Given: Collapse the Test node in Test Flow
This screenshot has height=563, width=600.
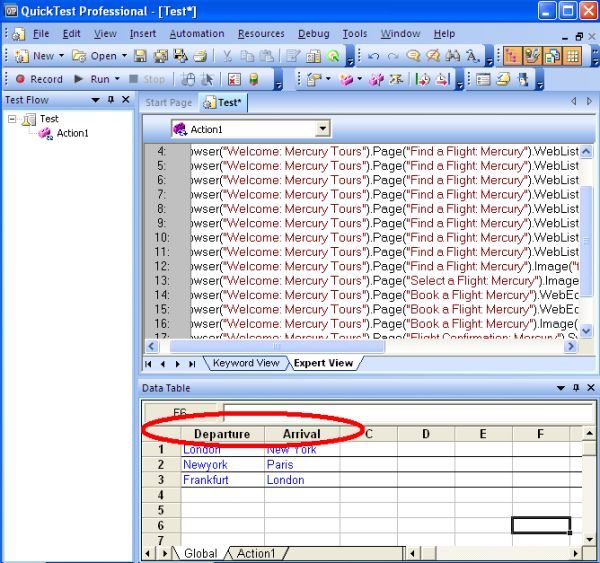Looking at the screenshot, I should [x=12, y=119].
